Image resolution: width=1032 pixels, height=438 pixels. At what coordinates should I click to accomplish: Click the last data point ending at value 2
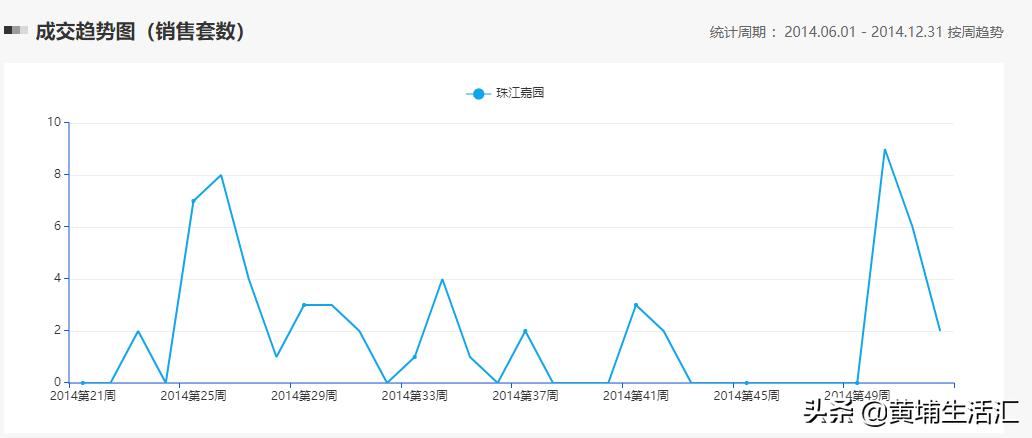tap(940, 331)
